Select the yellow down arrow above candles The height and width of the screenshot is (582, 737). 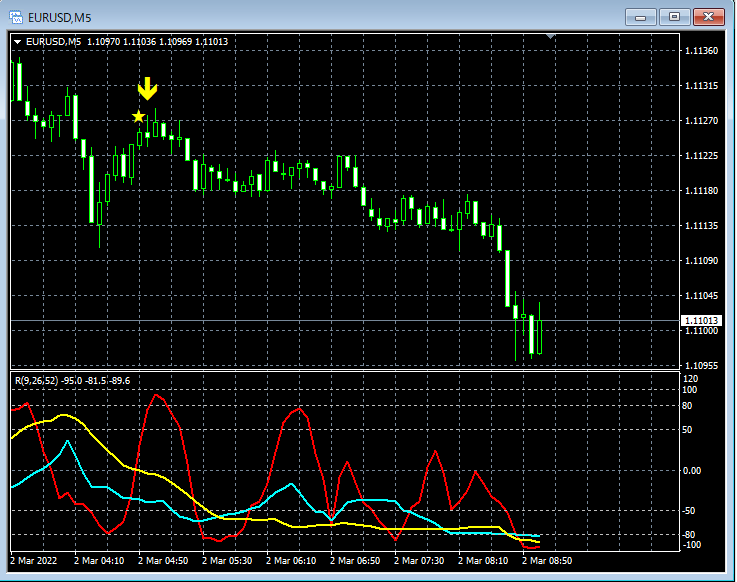[148, 89]
